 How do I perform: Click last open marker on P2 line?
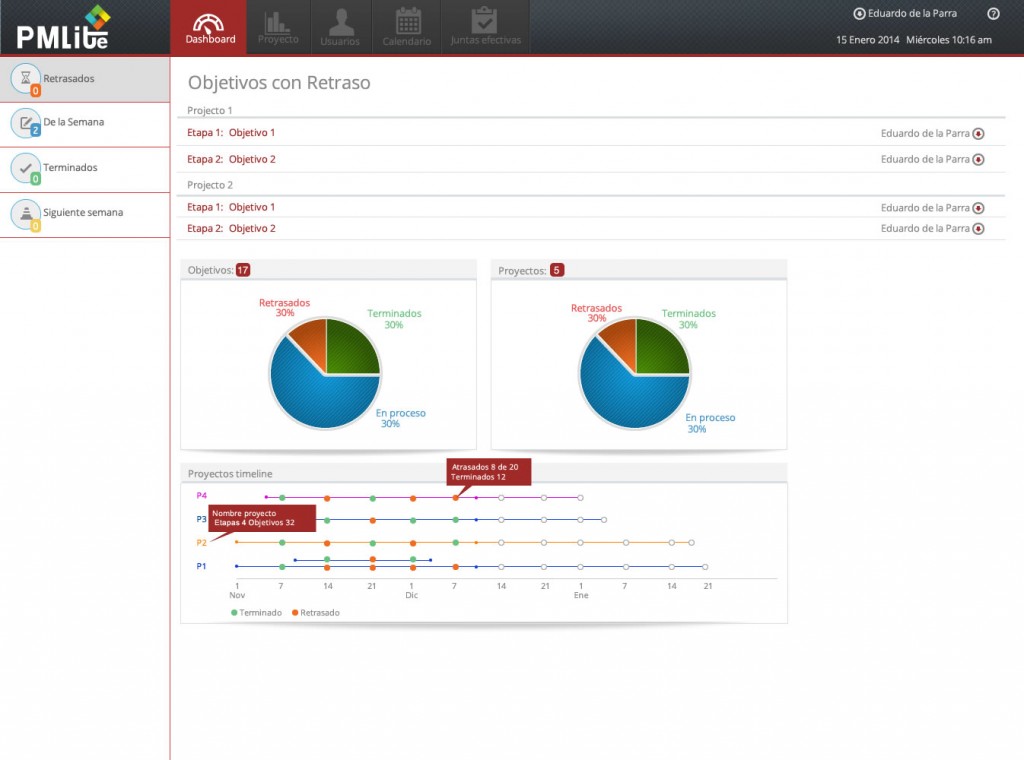[692, 543]
